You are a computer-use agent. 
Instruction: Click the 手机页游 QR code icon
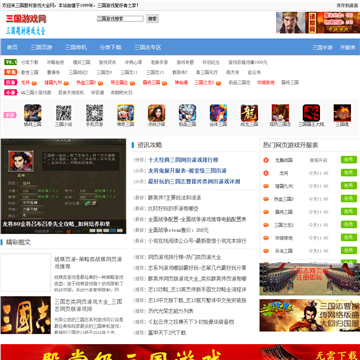pyautogui.click(x=94, y=113)
